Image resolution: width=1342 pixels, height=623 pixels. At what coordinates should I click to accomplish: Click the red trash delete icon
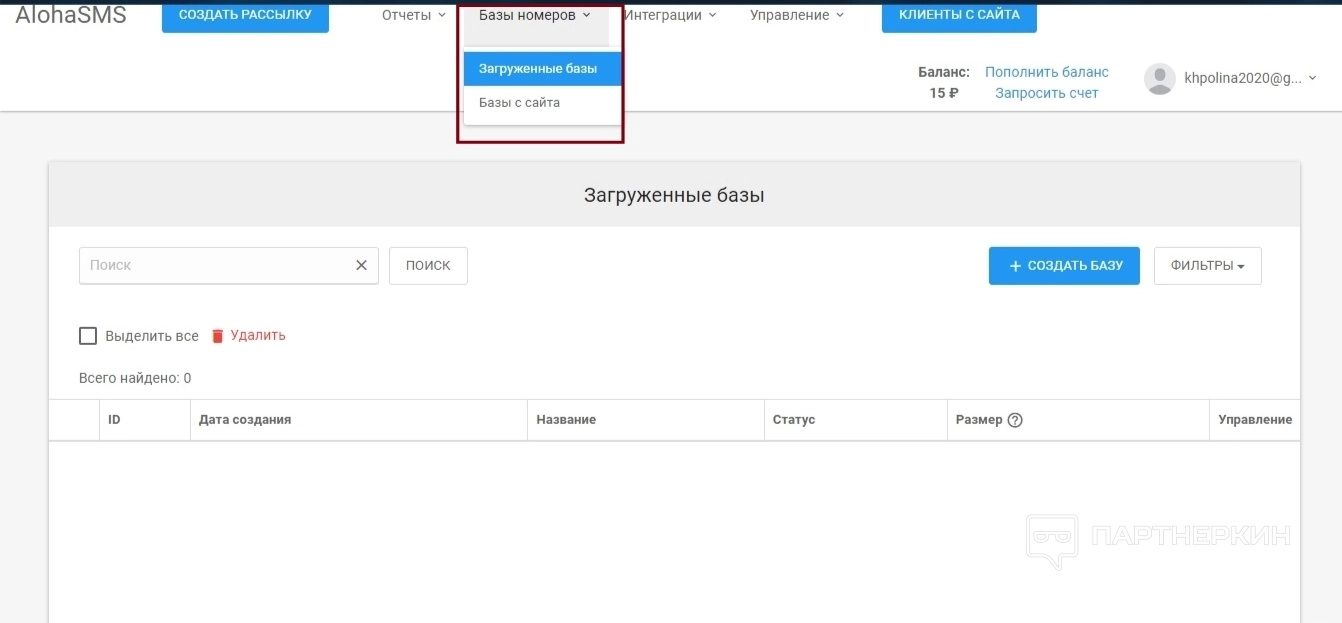pos(218,336)
